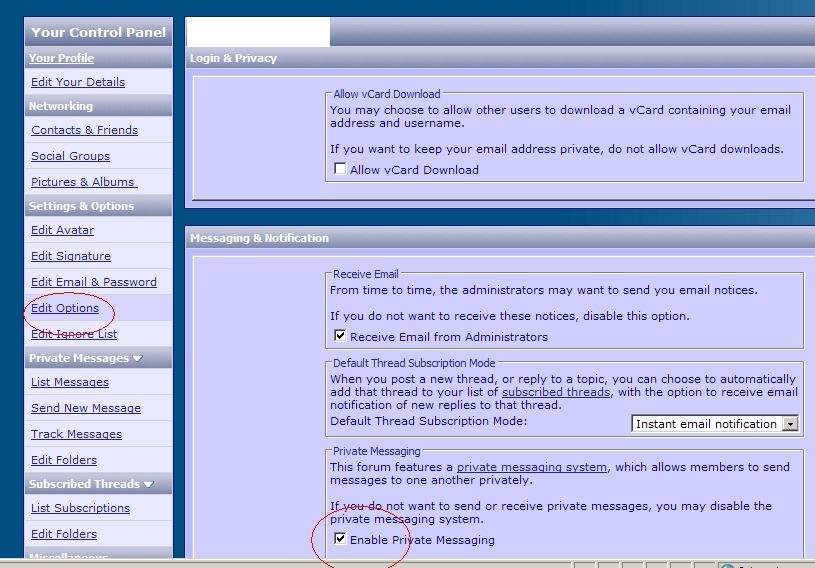The image size is (815, 568).
Task: Open Social Groups page
Action: coord(70,156)
